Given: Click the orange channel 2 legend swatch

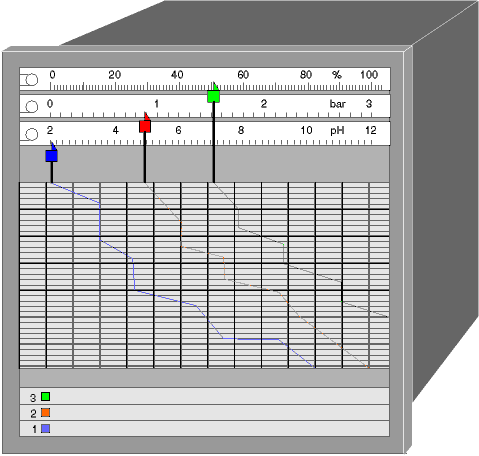Looking at the screenshot, I should [x=46, y=412].
